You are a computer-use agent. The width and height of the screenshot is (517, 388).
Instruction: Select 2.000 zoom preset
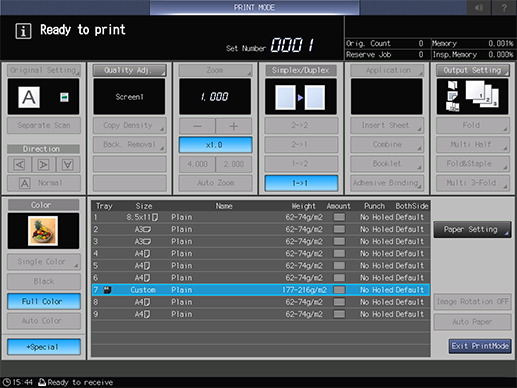[x=234, y=164]
